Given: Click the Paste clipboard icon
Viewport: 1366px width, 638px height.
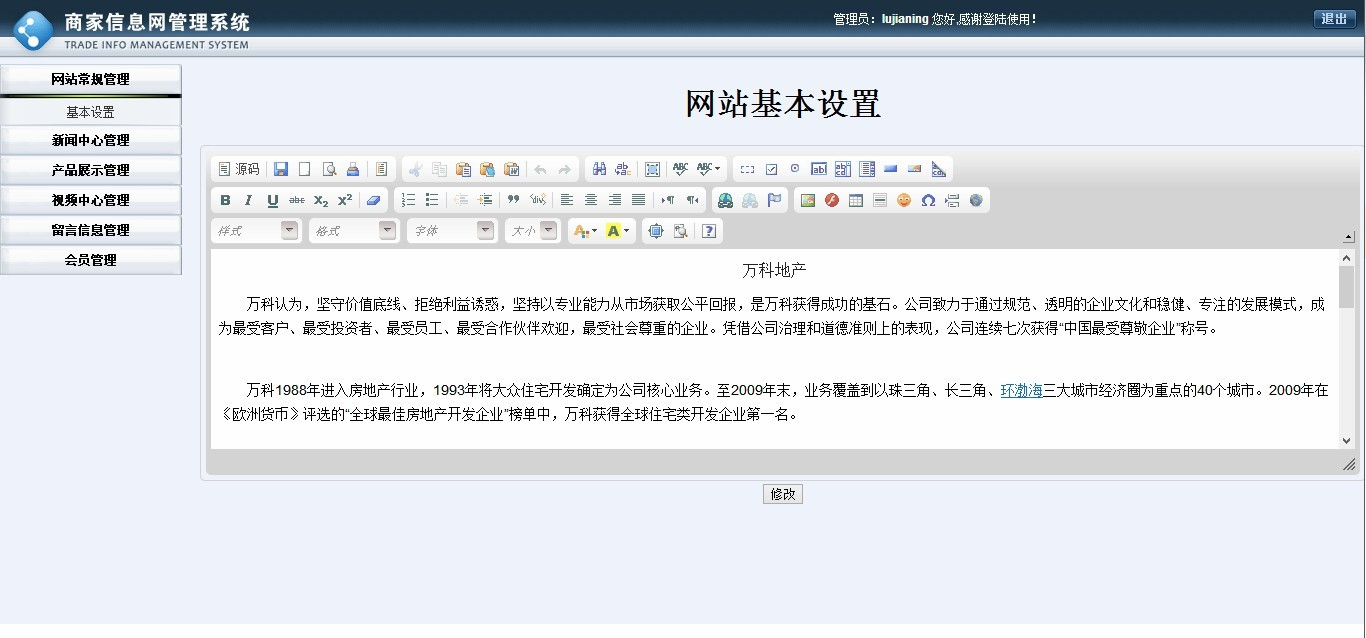Looking at the screenshot, I should [x=464, y=169].
